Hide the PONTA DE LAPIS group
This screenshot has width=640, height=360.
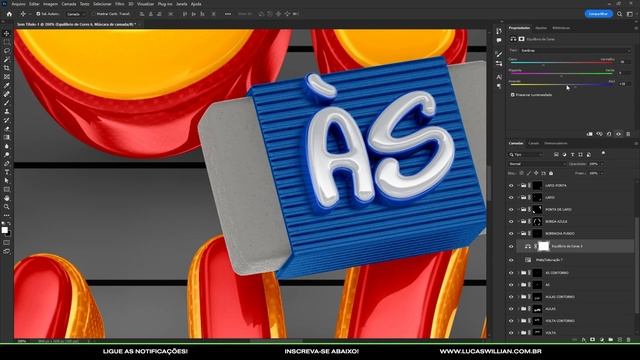click(511, 209)
